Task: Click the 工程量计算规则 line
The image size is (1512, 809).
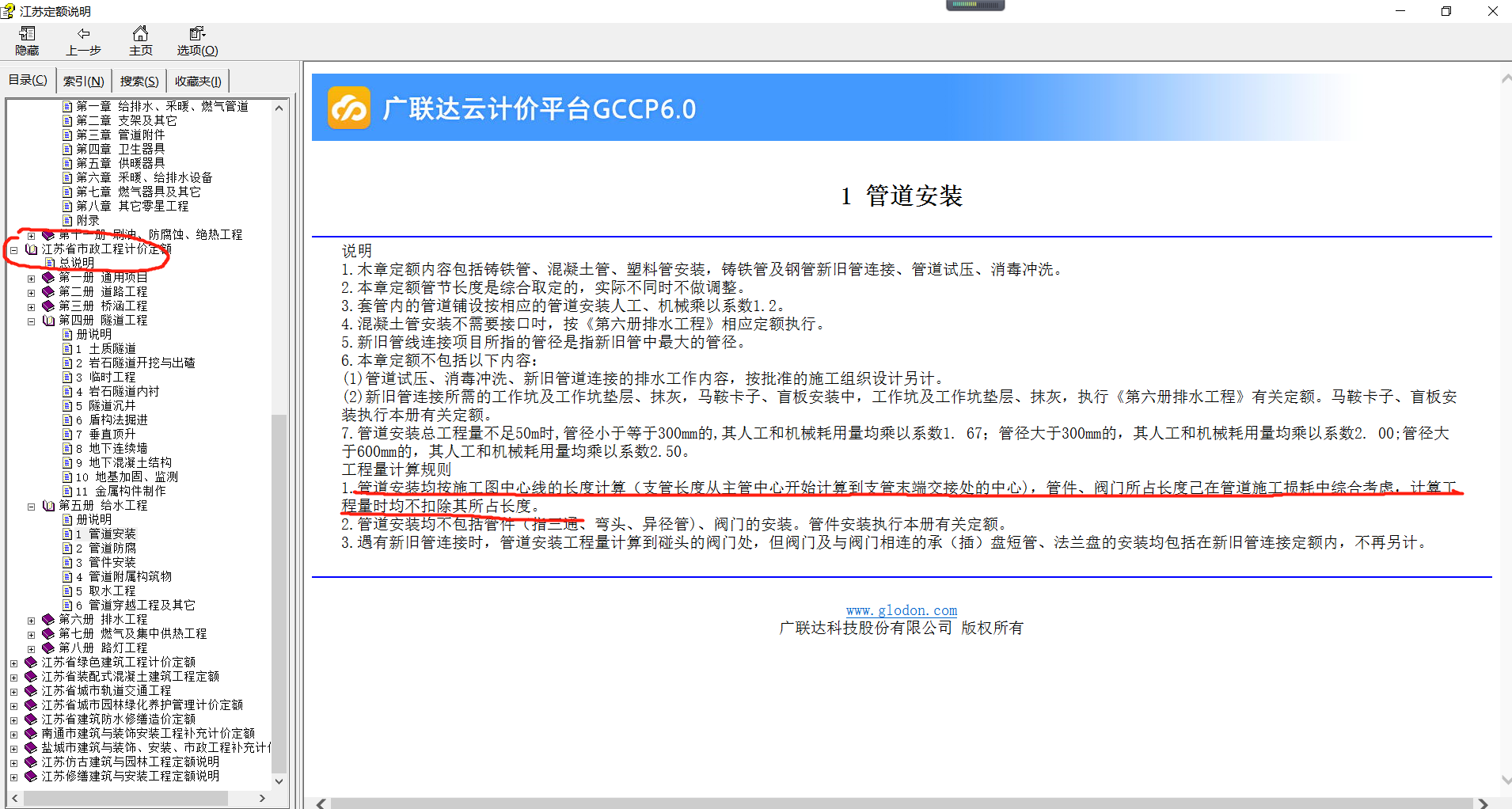Action: [397, 469]
